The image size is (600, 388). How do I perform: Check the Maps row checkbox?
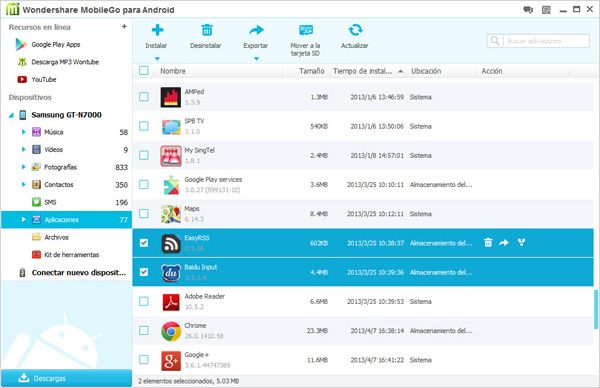click(144, 214)
